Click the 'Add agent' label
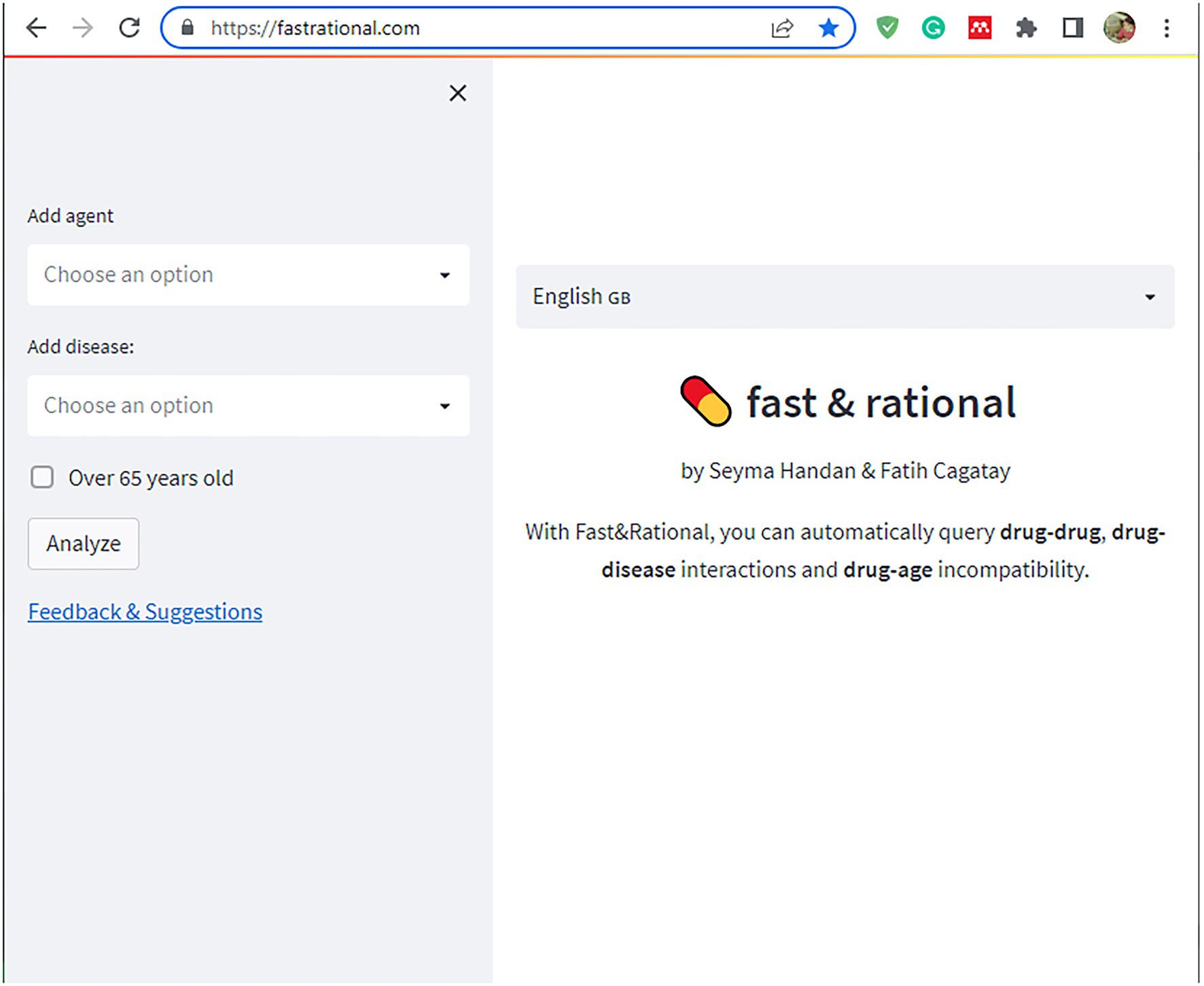The width and height of the screenshot is (1204, 986). [x=71, y=216]
